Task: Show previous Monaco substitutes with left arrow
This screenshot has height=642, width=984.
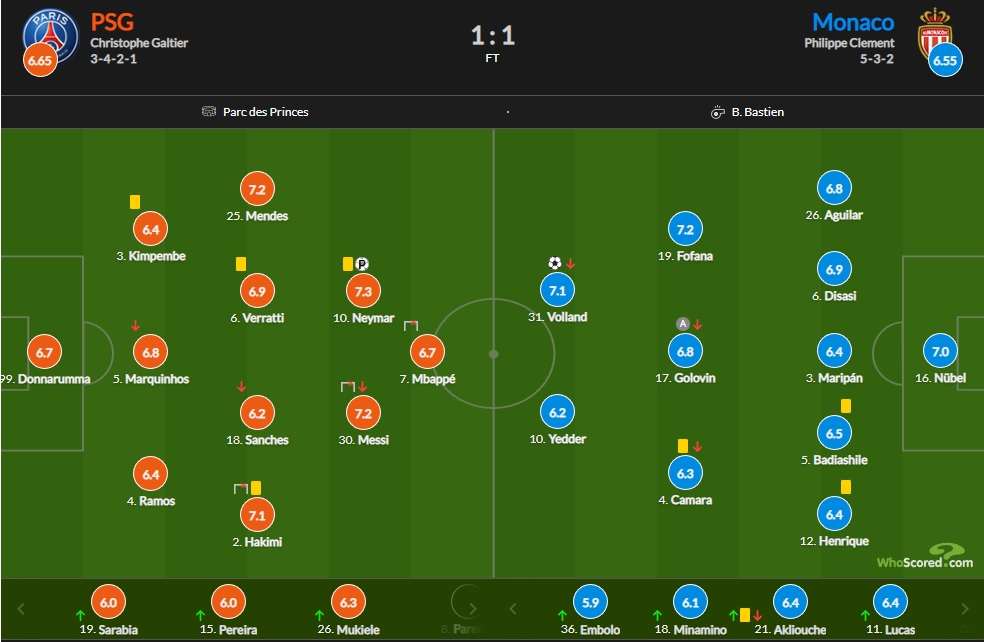Action: pyautogui.click(x=513, y=609)
